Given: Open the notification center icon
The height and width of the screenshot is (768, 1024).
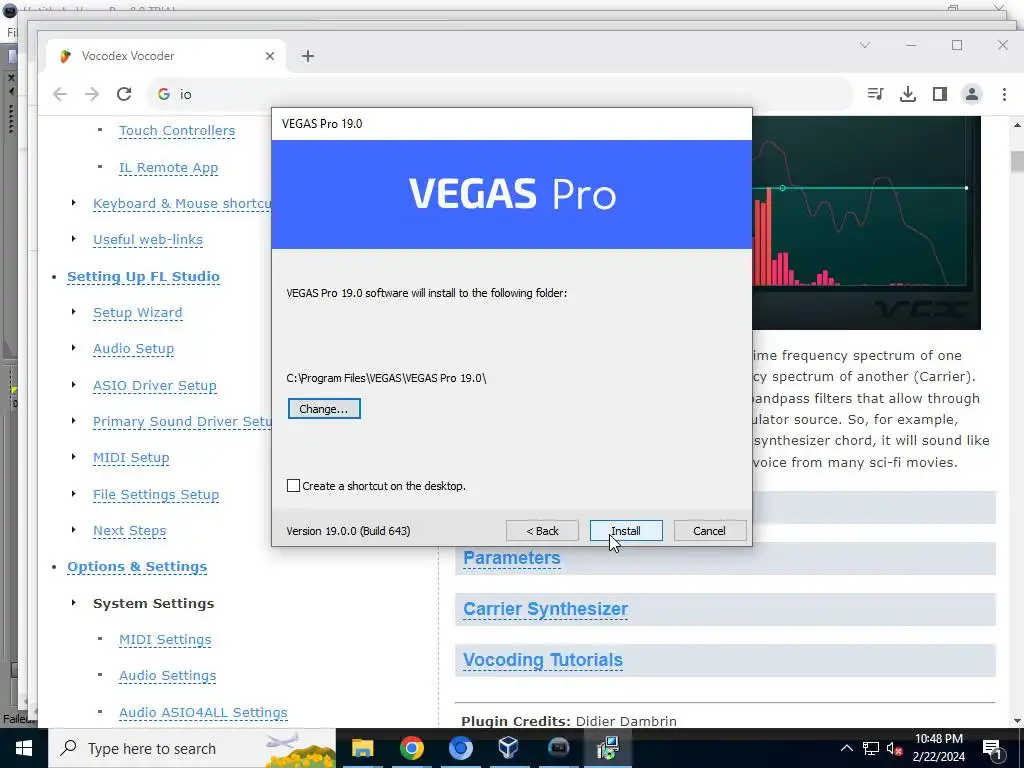Looking at the screenshot, I should (x=992, y=748).
